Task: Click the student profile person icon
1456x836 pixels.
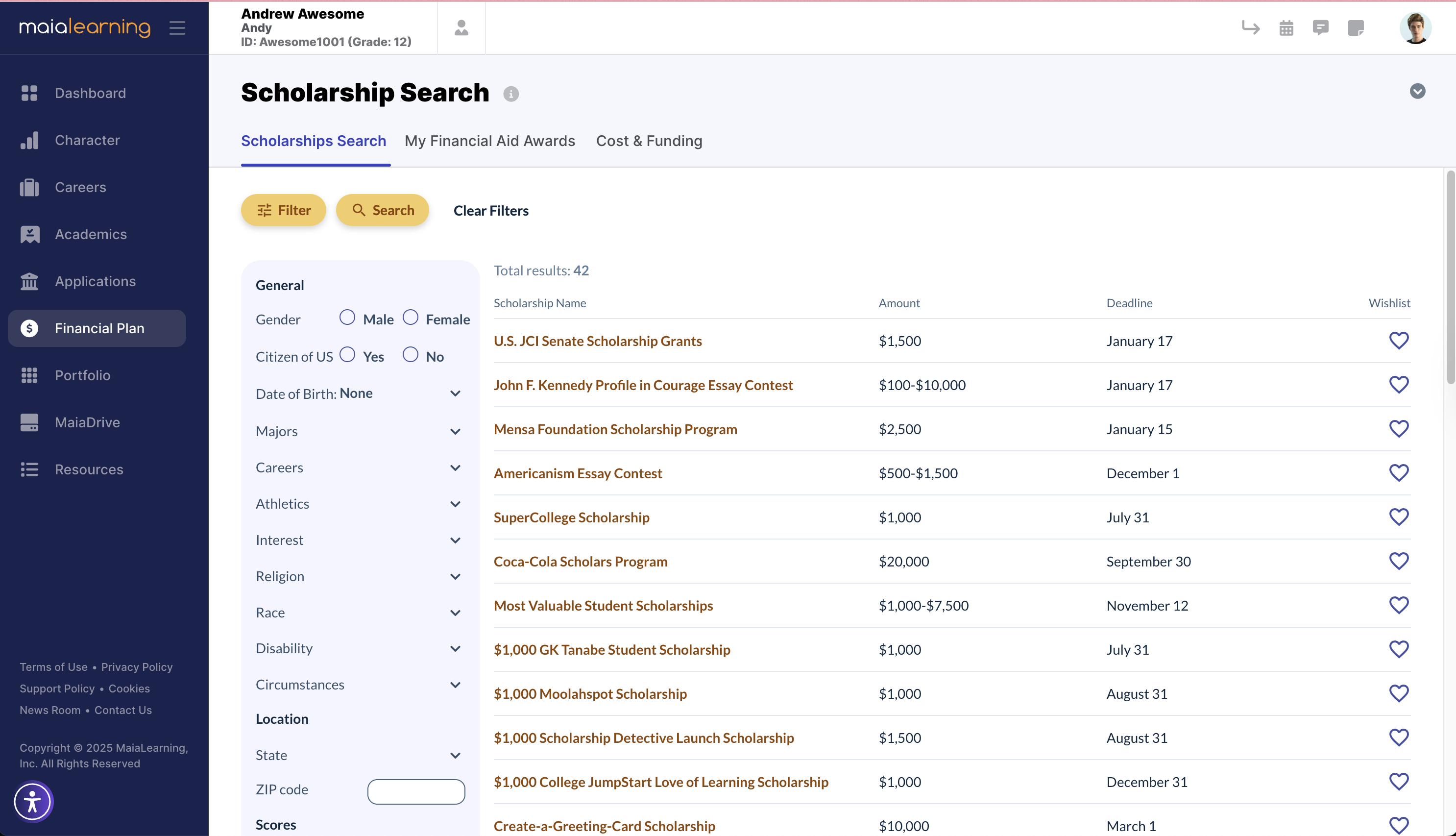Action: coord(461,27)
